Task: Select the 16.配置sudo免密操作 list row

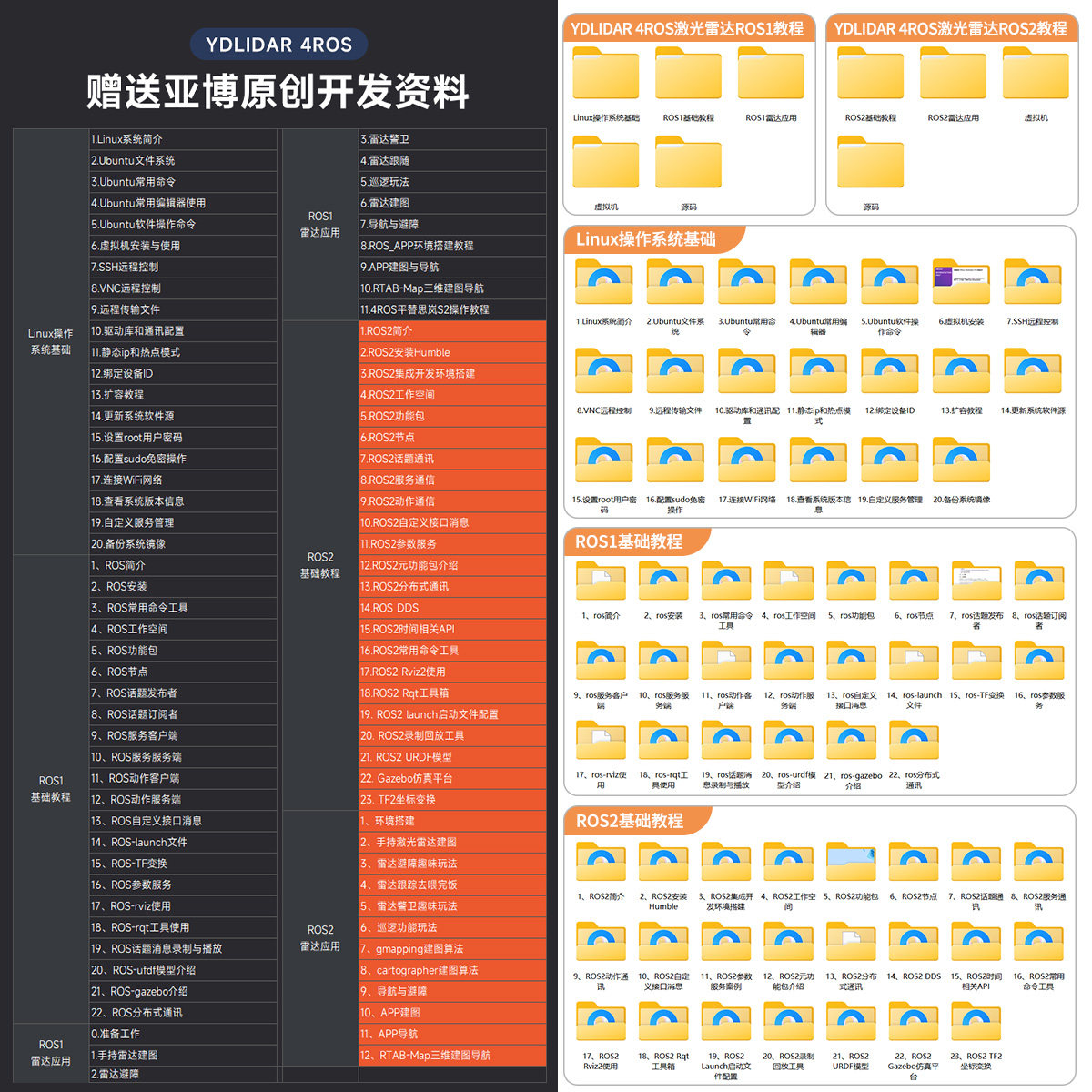Action: 183,459
